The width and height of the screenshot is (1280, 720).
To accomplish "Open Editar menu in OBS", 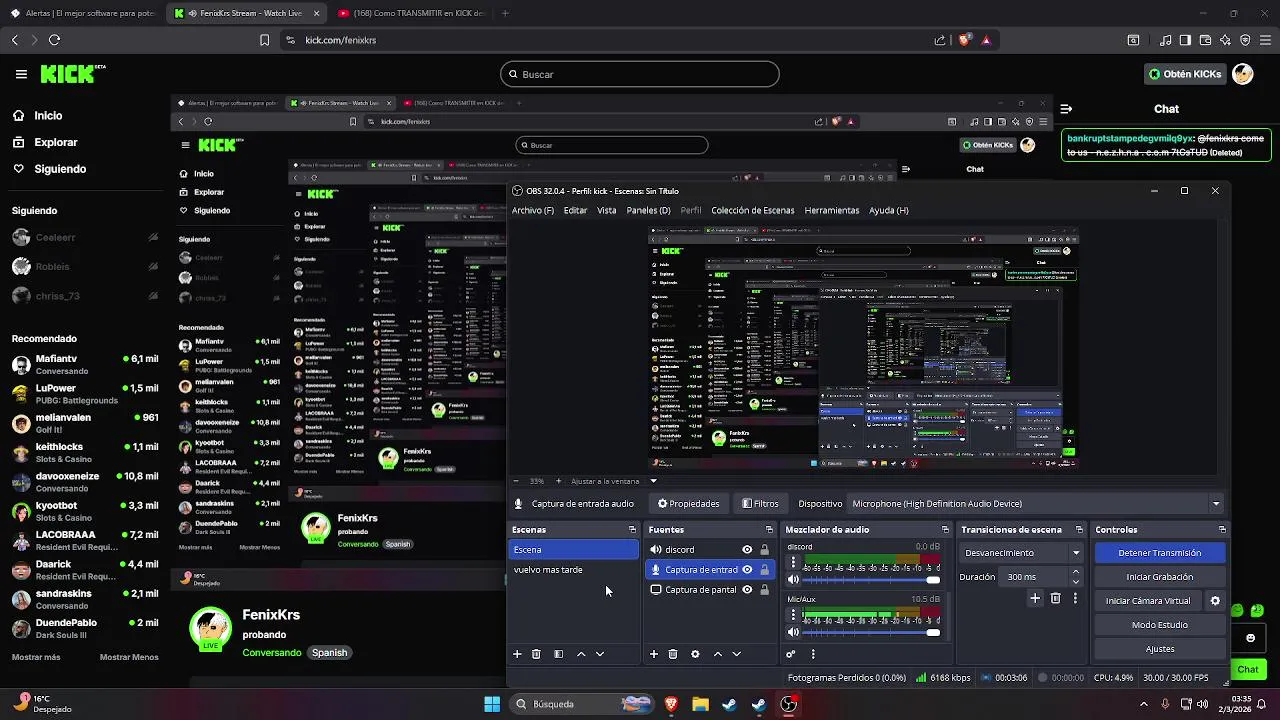I will coord(575,211).
